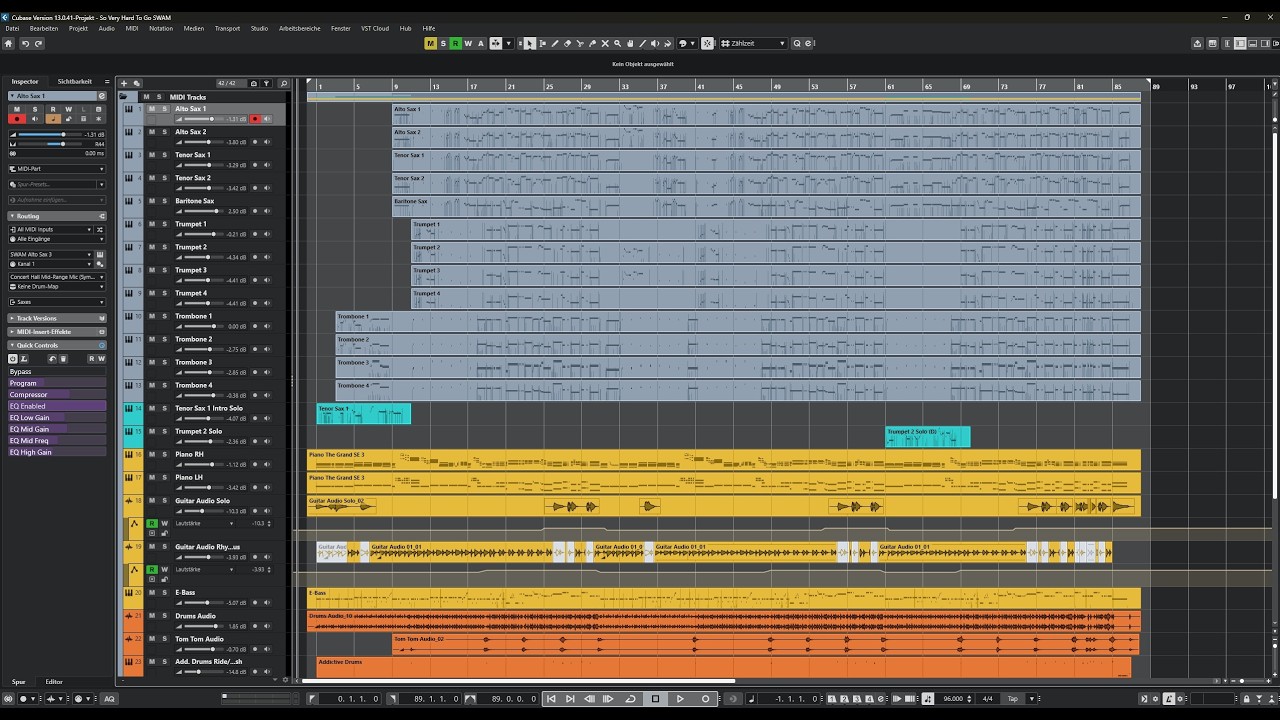This screenshot has height=720, width=1280.
Task: Select the Zoom magnifier tool
Action: pos(617,43)
